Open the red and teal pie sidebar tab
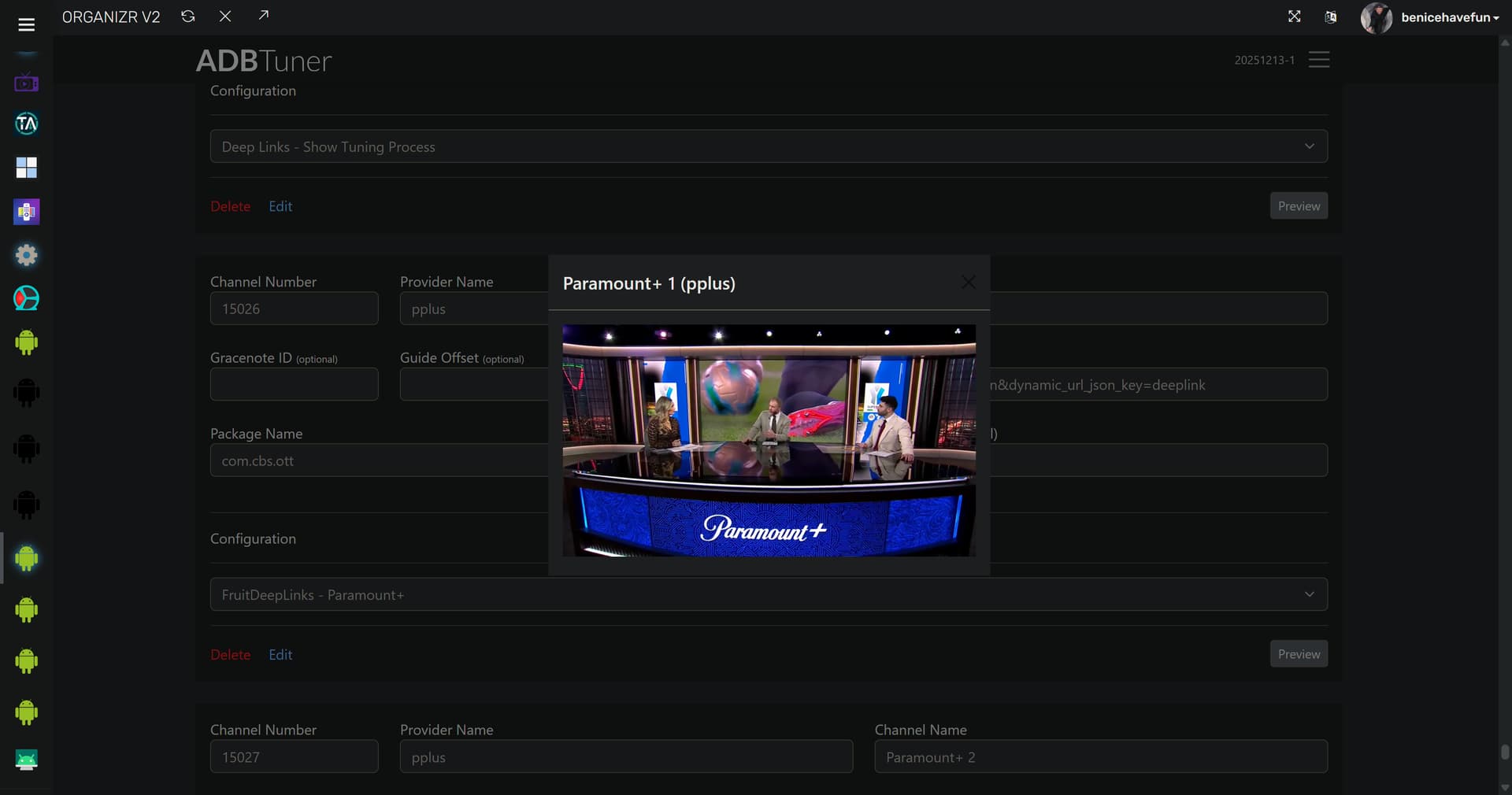Screen dimensions: 1512x795 click(x=26, y=298)
